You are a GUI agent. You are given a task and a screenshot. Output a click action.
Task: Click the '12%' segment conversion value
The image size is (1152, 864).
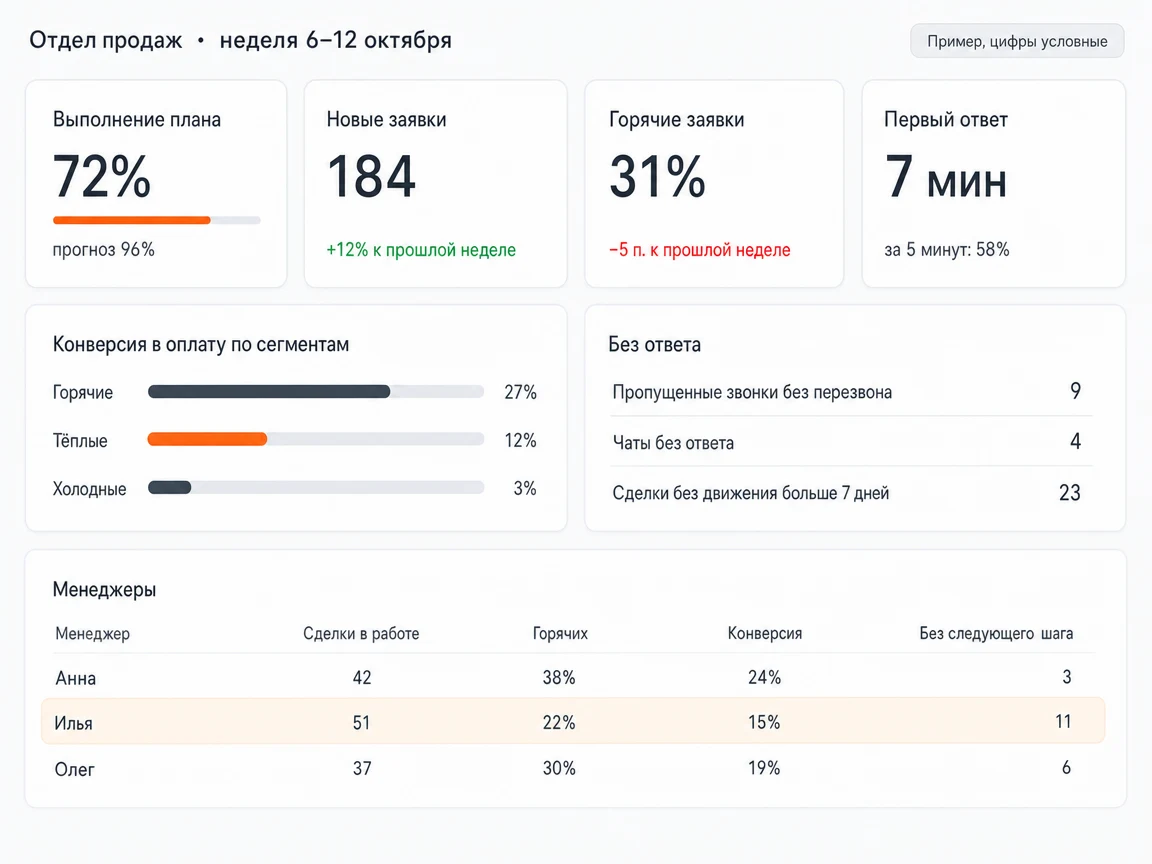coord(520,441)
